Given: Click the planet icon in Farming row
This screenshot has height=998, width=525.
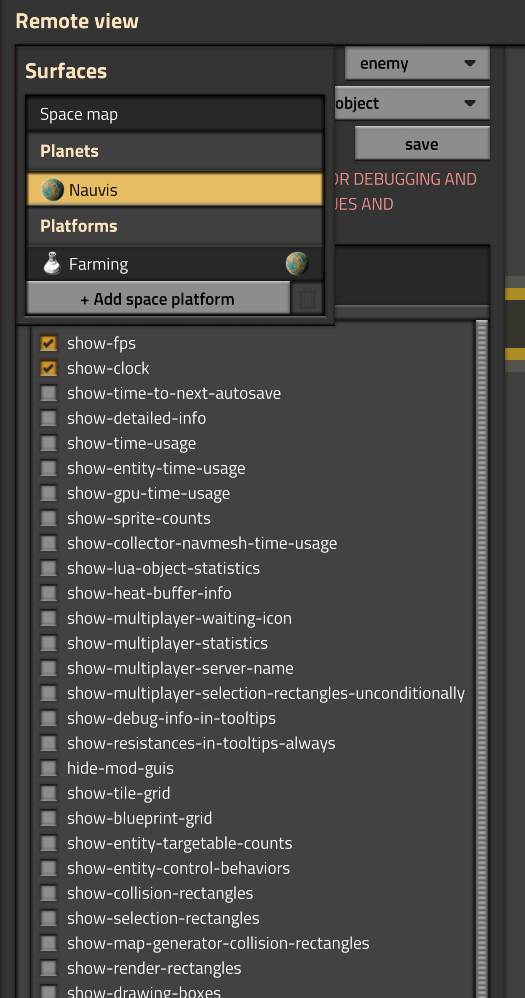Looking at the screenshot, I should 297,264.
